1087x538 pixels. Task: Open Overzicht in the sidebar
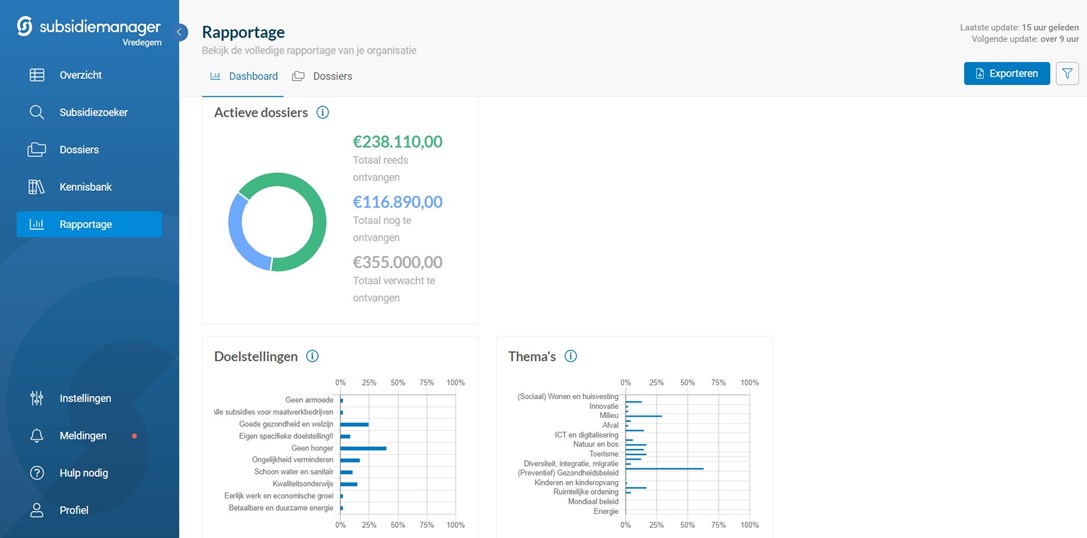coord(80,75)
